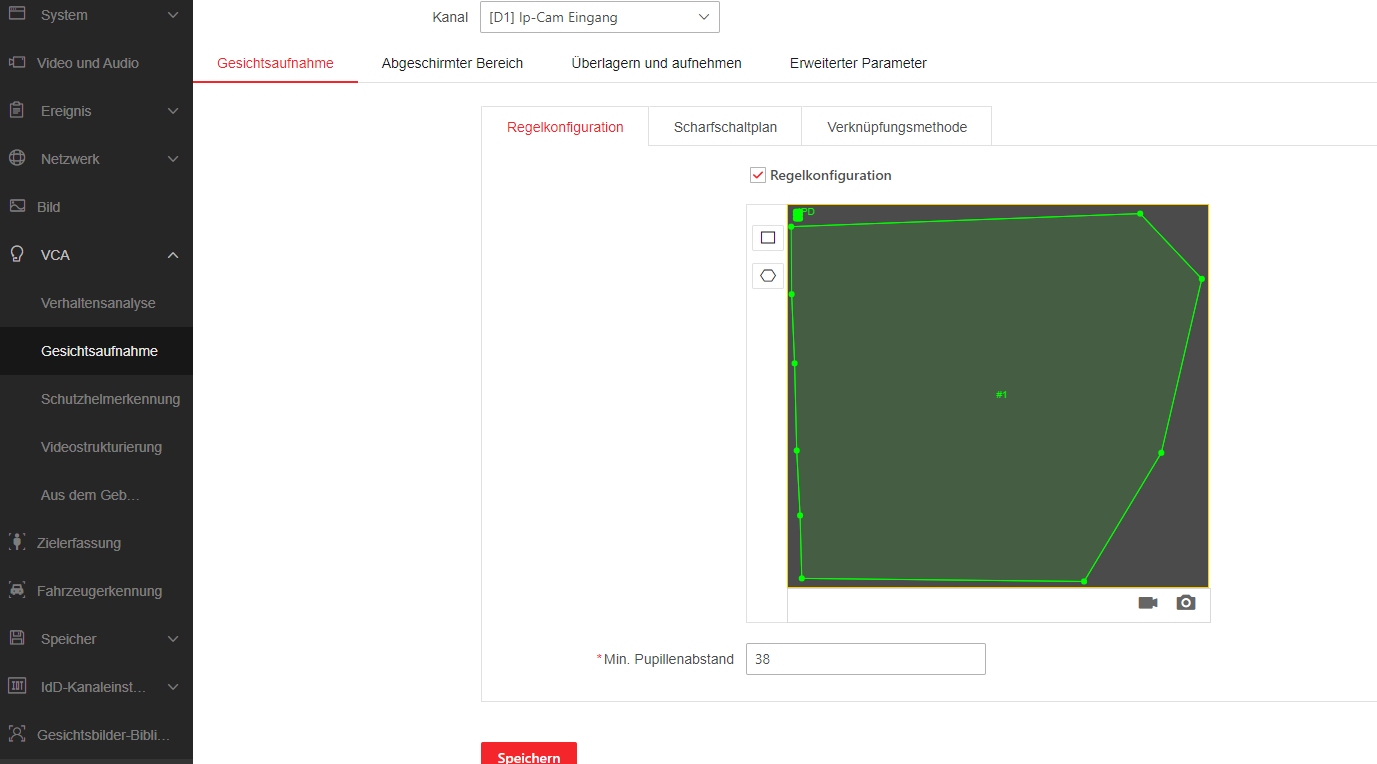Select the polygon drawing tool
This screenshot has width=1377, height=764.
coord(768,276)
